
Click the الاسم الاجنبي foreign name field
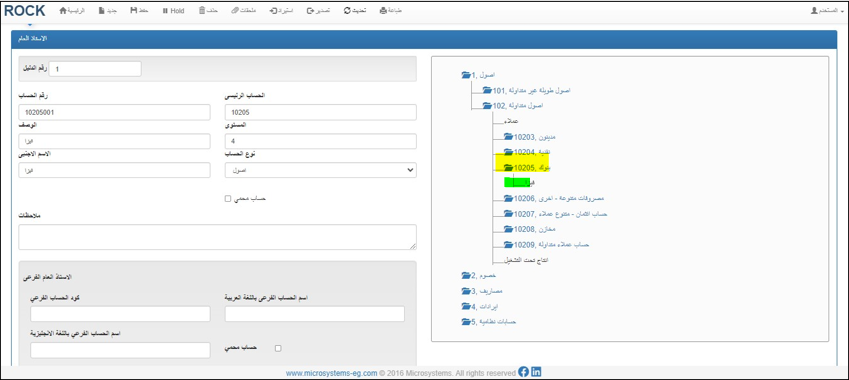(x=114, y=170)
